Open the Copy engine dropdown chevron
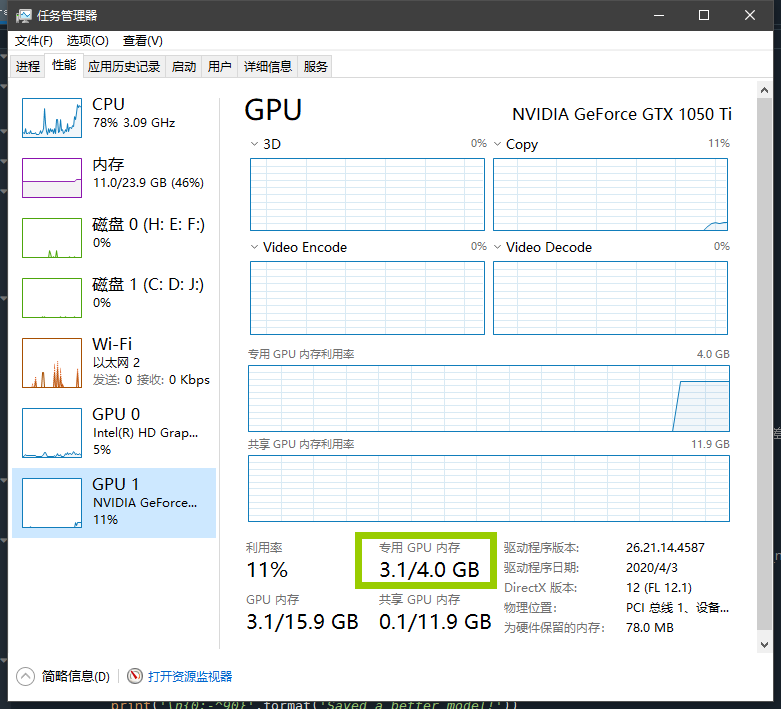This screenshot has height=709, width=781. (x=497, y=144)
